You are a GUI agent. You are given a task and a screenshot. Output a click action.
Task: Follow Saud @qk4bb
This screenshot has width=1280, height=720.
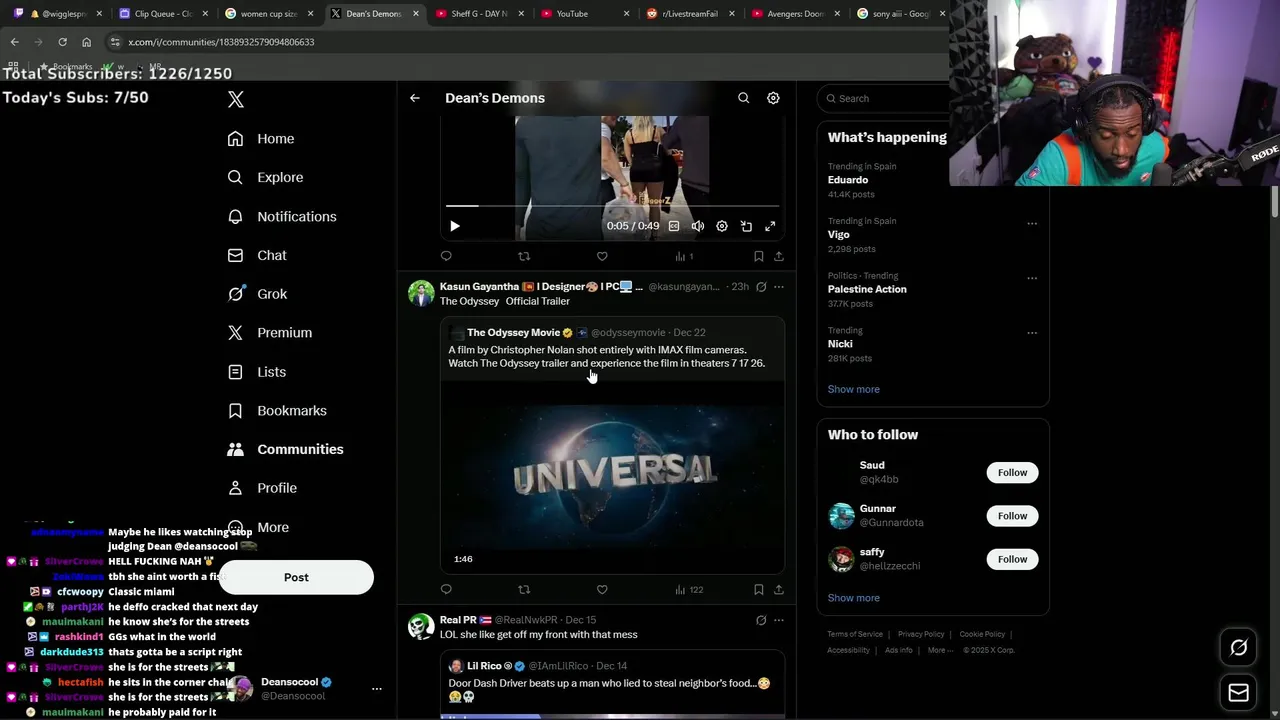[1012, 472]
